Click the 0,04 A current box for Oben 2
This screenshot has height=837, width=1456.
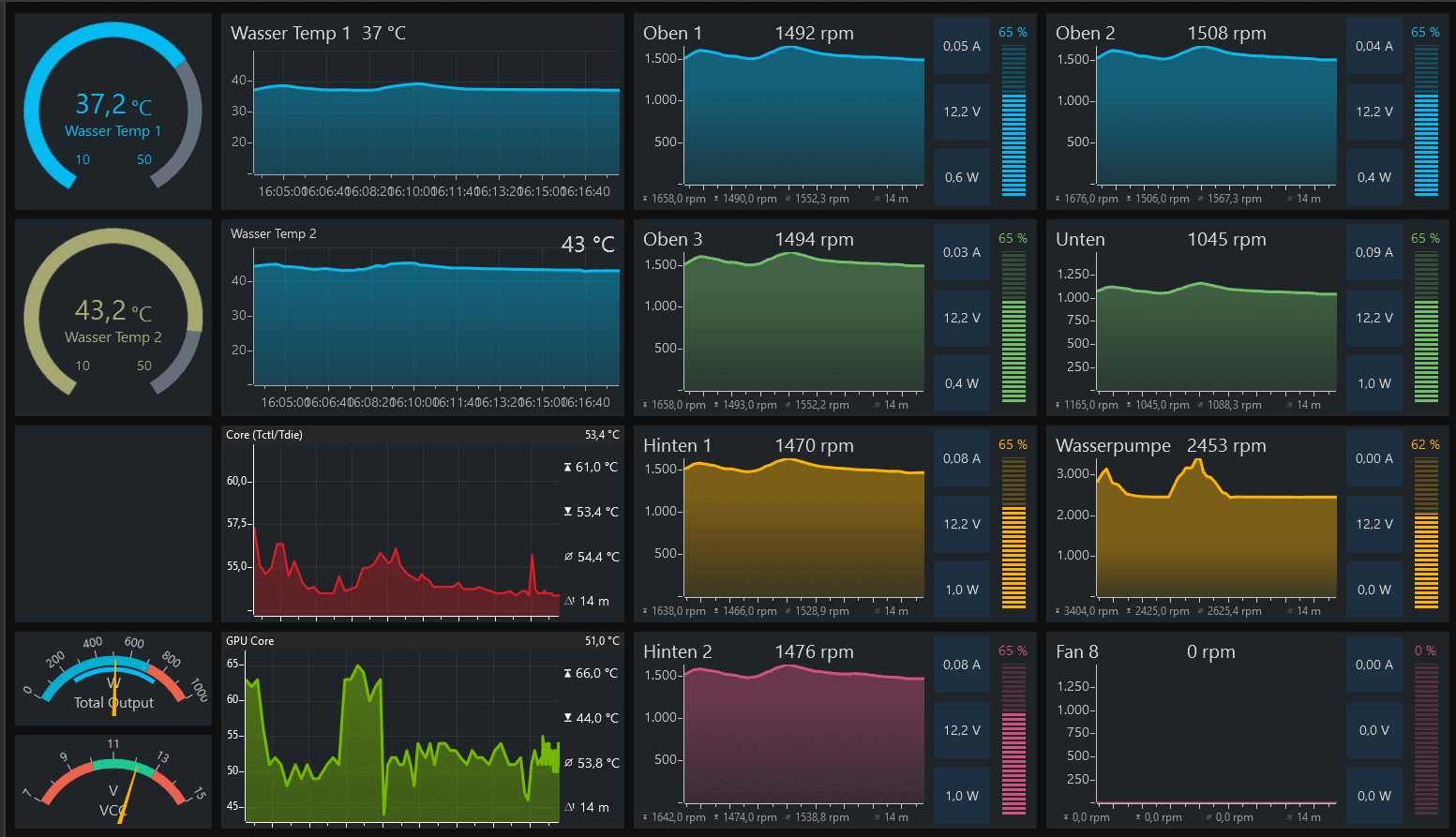coord(1374,46)
